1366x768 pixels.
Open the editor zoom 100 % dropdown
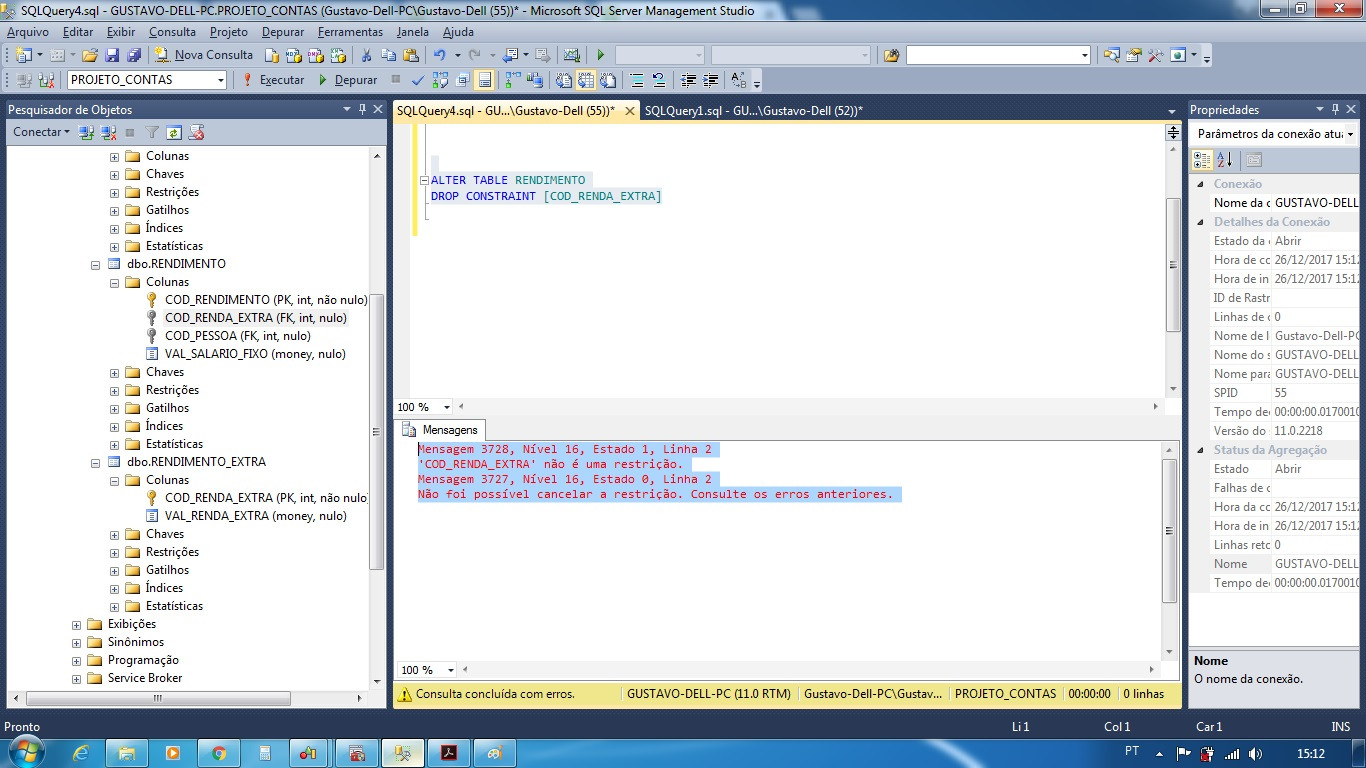point(447,407)
